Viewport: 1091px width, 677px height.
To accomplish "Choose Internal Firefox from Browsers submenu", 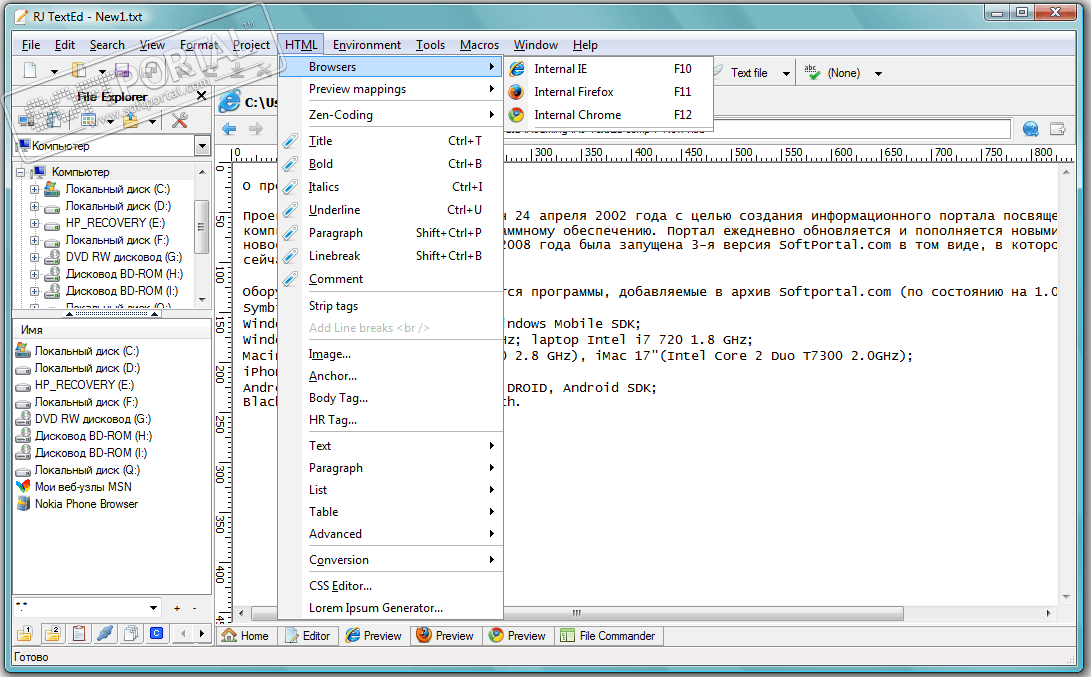I will (573, 92).
